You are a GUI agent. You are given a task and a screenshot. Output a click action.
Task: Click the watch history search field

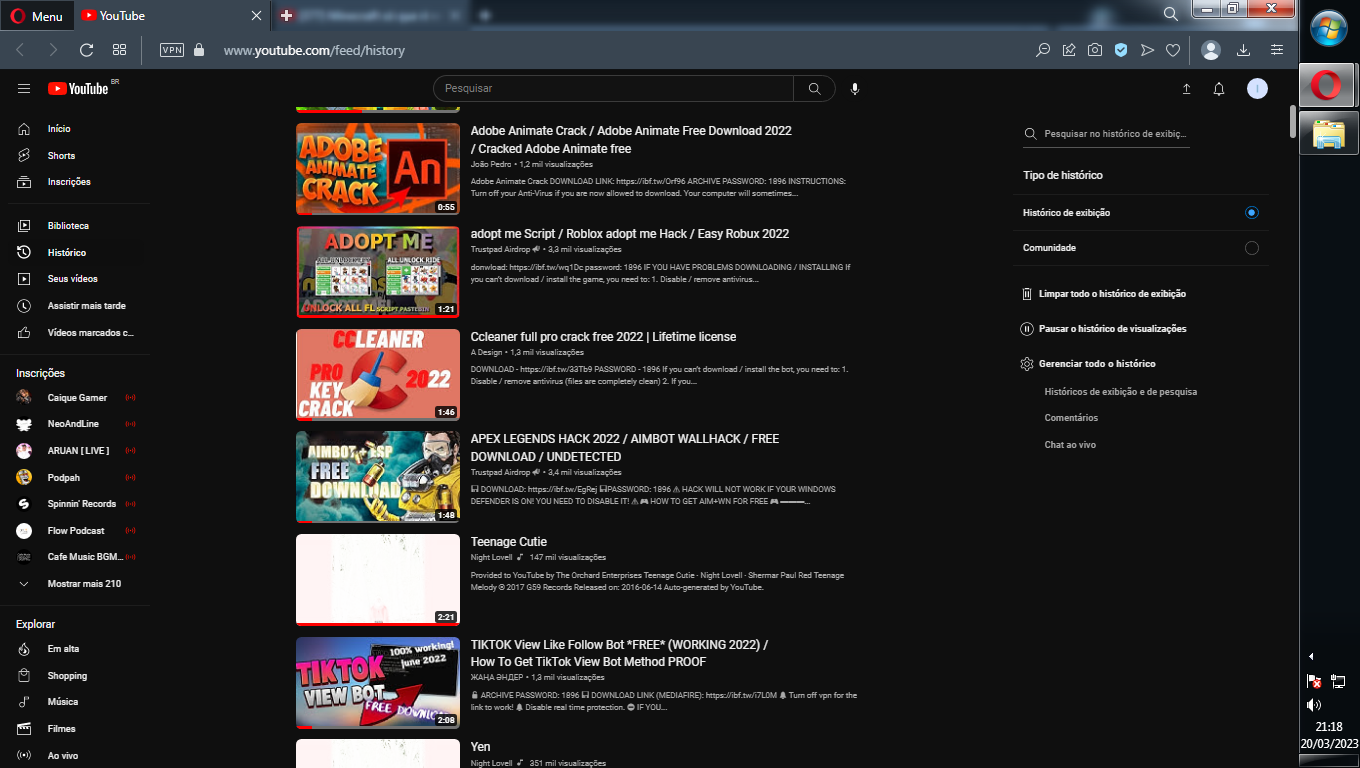[1106, 134]
